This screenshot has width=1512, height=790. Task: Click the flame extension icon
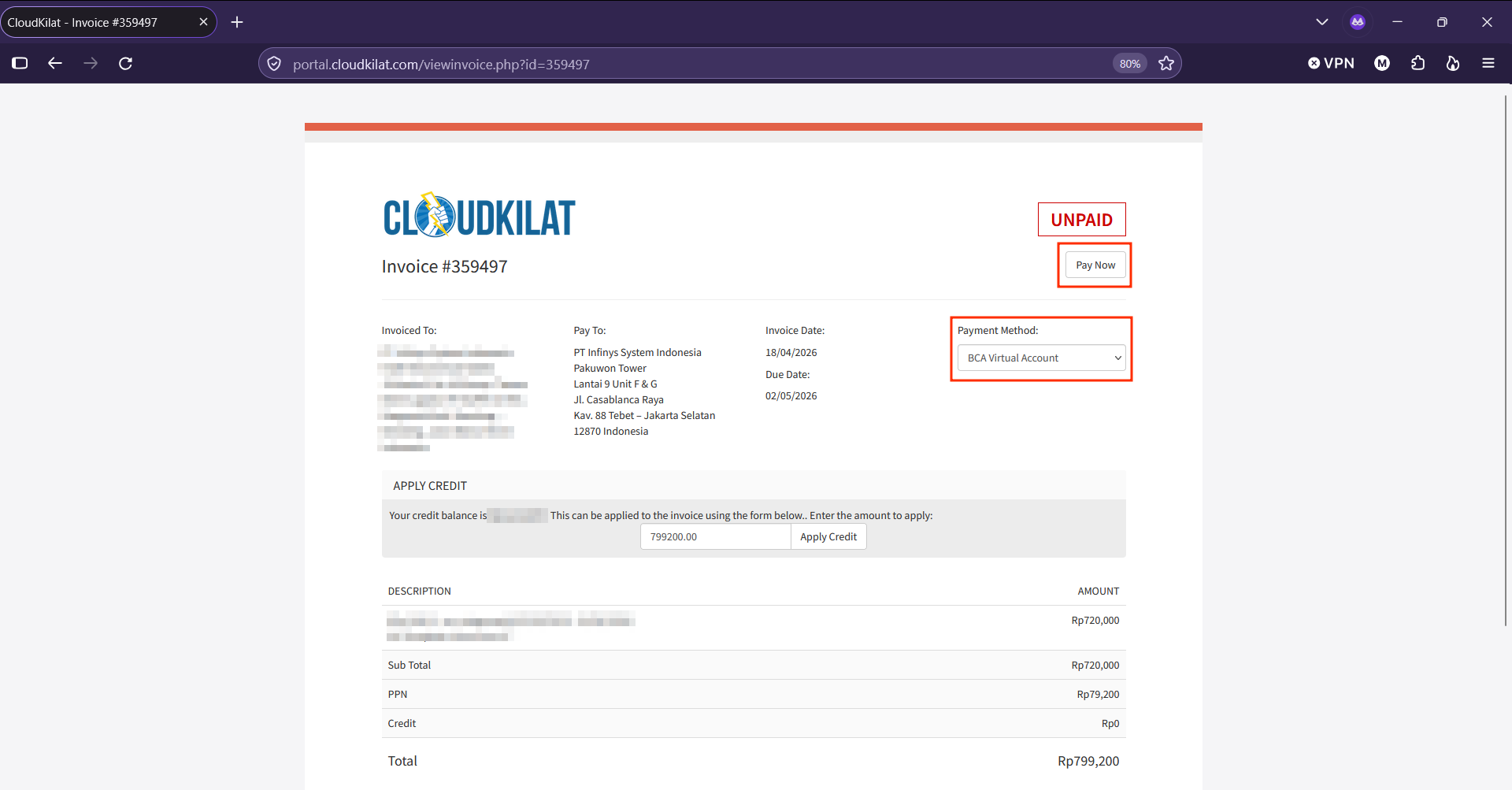tap(1453, 63)
